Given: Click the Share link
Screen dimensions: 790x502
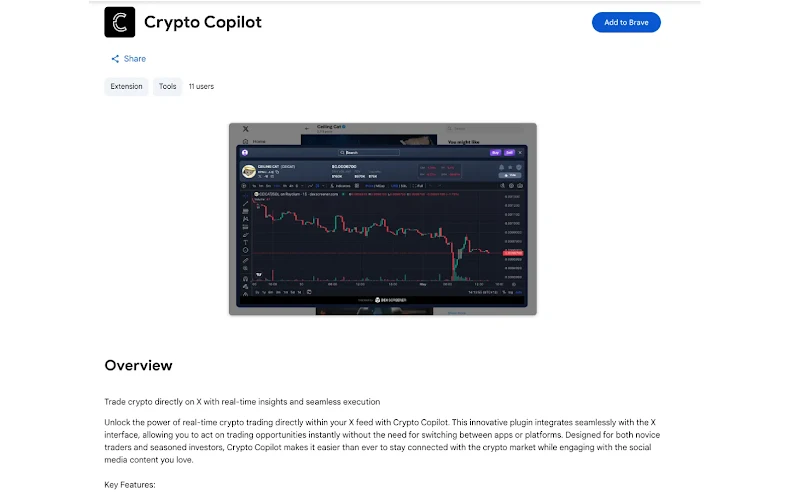Looking at the screenshot, I should 135,59.
